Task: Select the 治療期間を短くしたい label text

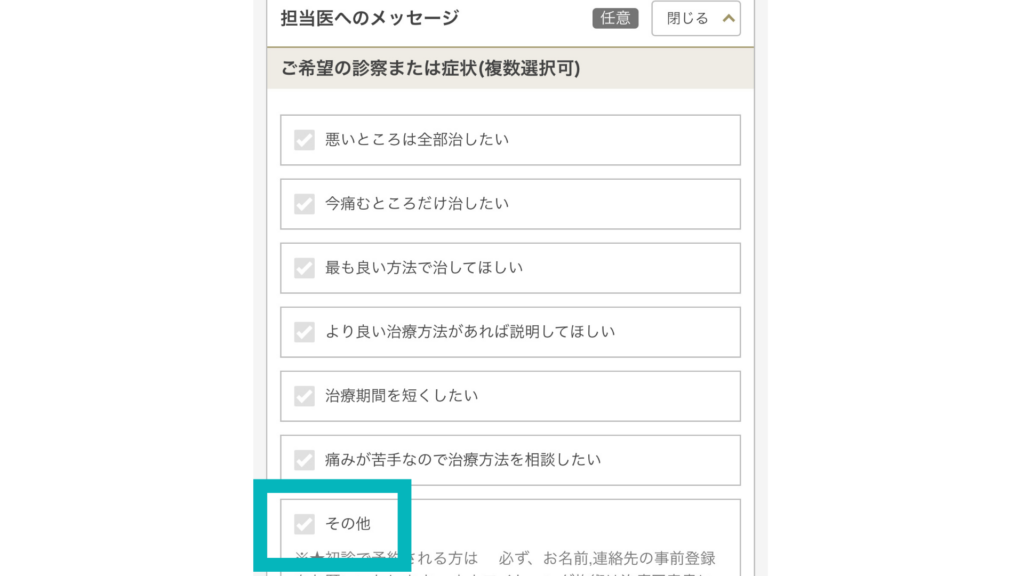Action: tap(402, 396)
